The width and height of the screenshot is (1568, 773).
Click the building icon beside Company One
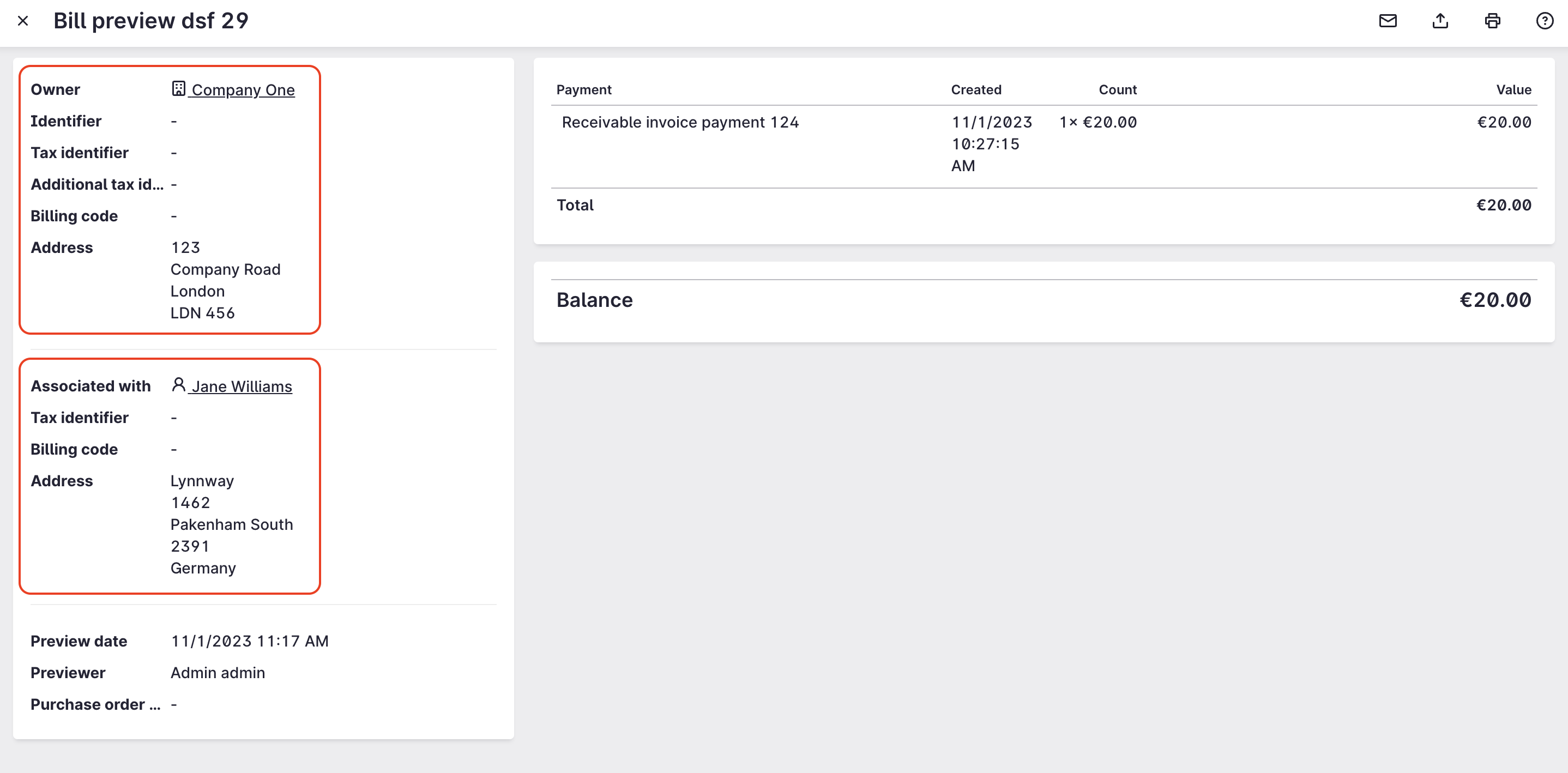point(178,89)
